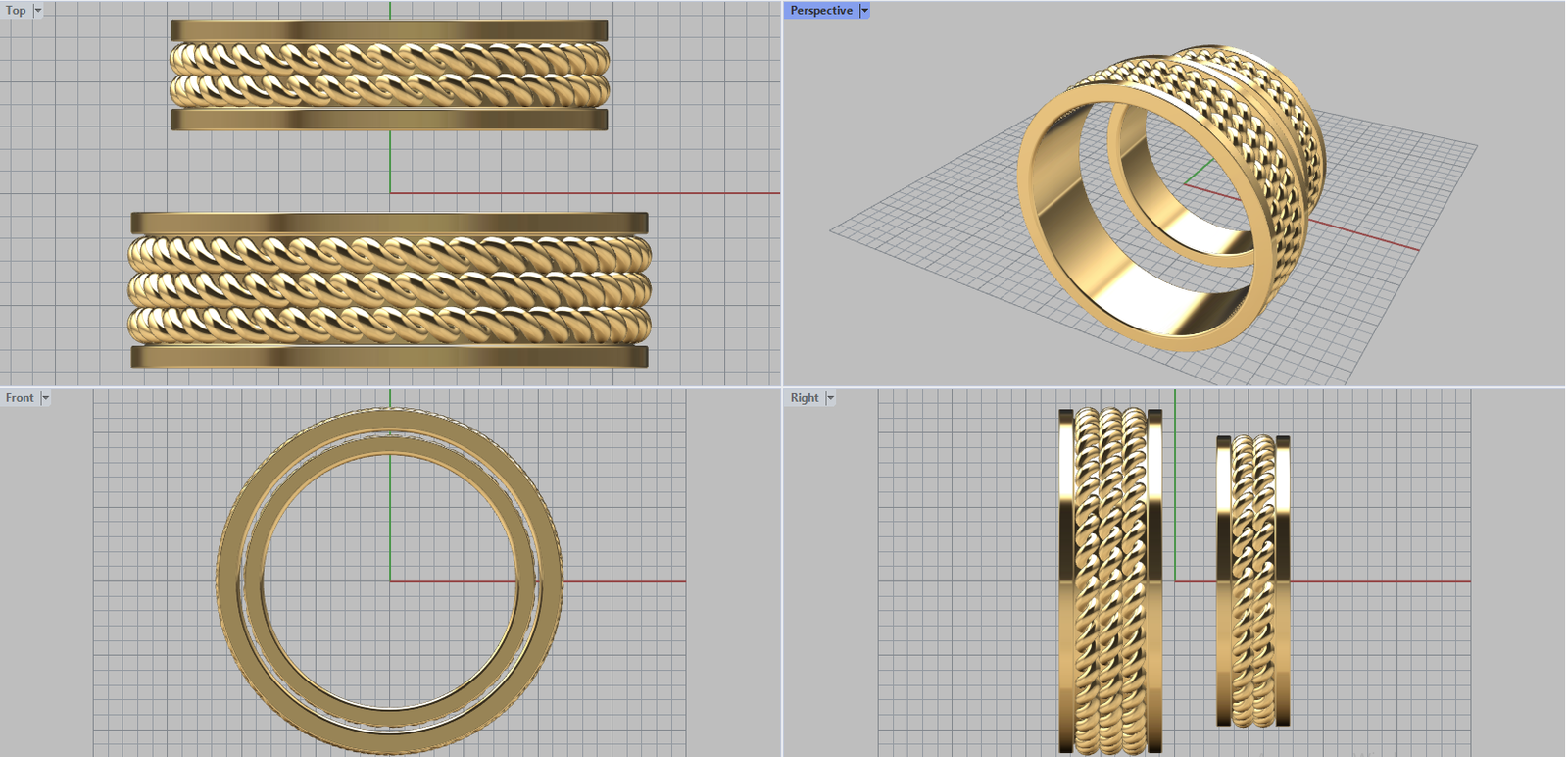
Task: Click the green axis line in Top viewport
Action: pos(390,162)
